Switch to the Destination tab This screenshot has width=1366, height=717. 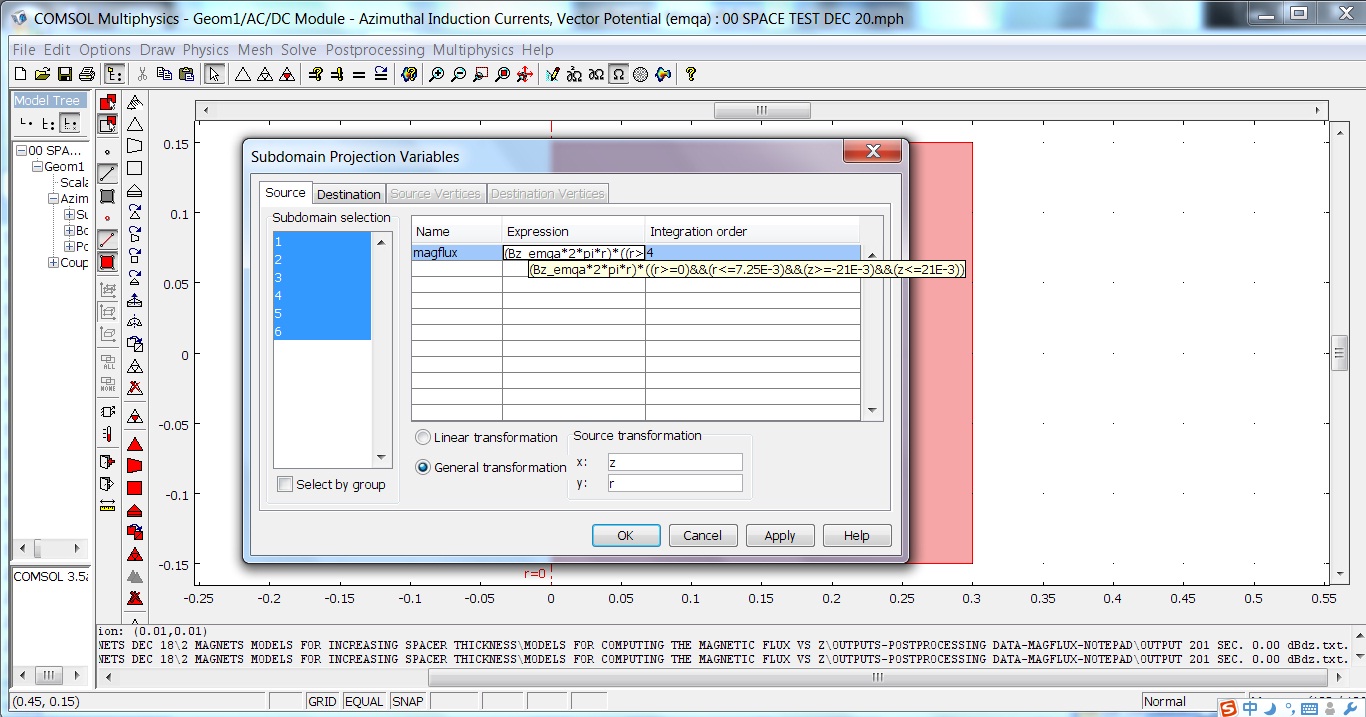348,194
